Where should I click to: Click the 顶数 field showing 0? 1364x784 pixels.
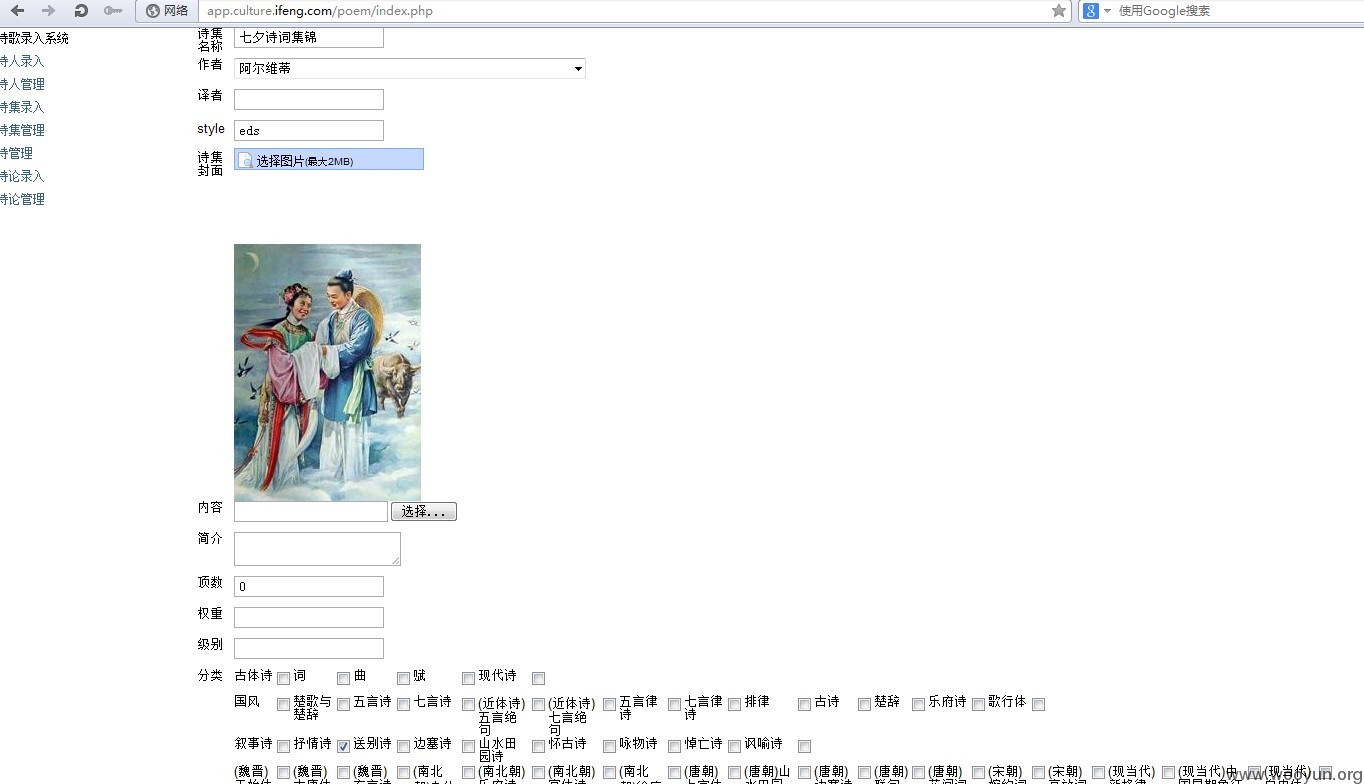[309, 586]
